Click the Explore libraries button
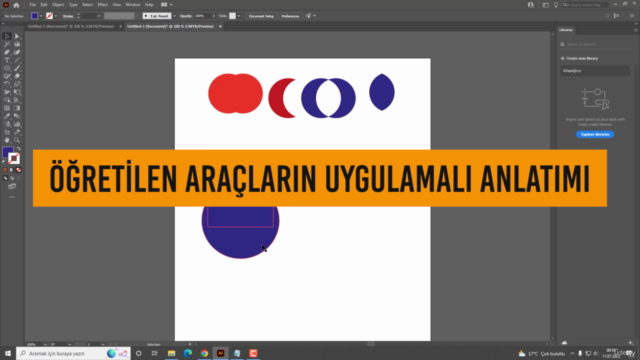Image resolution: width=640 pixels, height=360 pixels. point(595,134)
